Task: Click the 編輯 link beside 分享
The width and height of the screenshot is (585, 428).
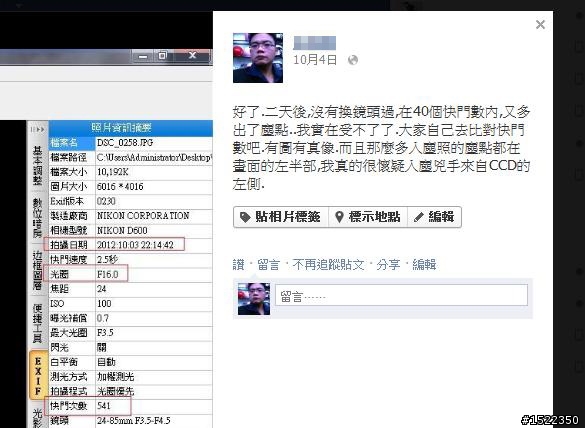Action: 424,265
